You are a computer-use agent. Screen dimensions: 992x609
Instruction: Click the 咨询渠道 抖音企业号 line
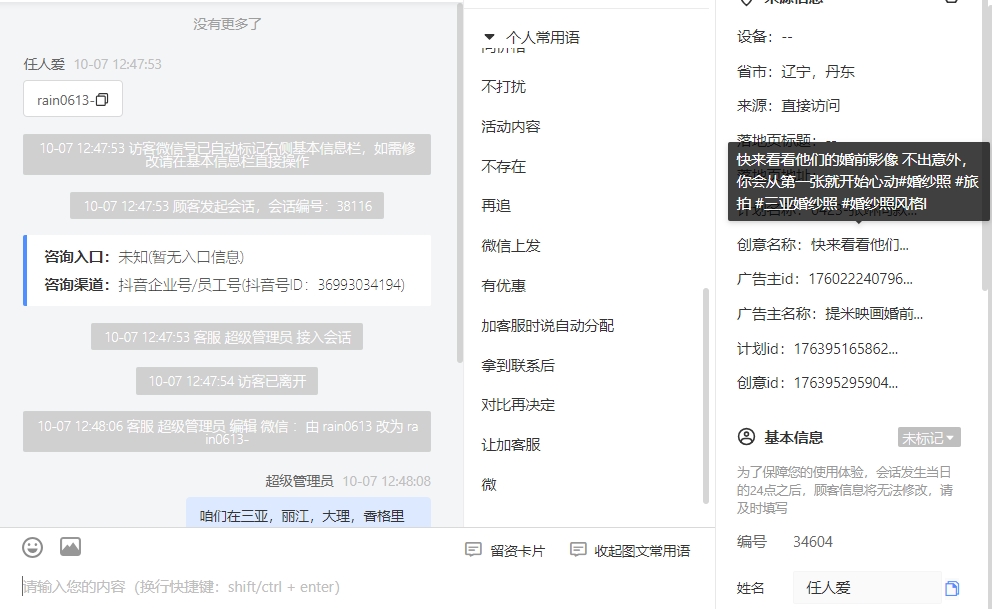pyautogui.click(x=225, y=285)
